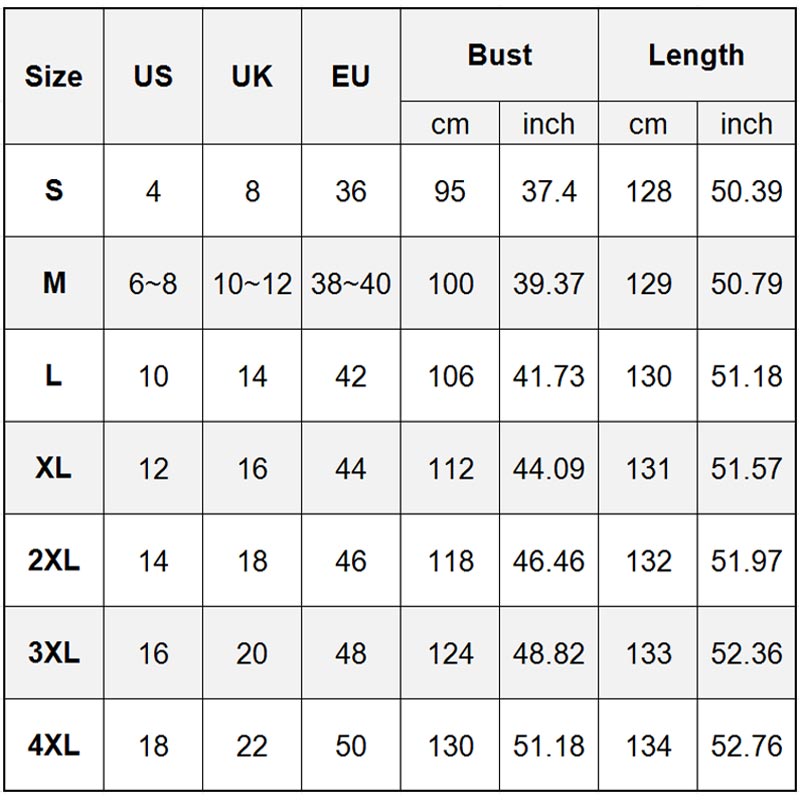The image size is (800, 800).
Task: Click the 37.4 bust inch value
Action: (549, 191)
